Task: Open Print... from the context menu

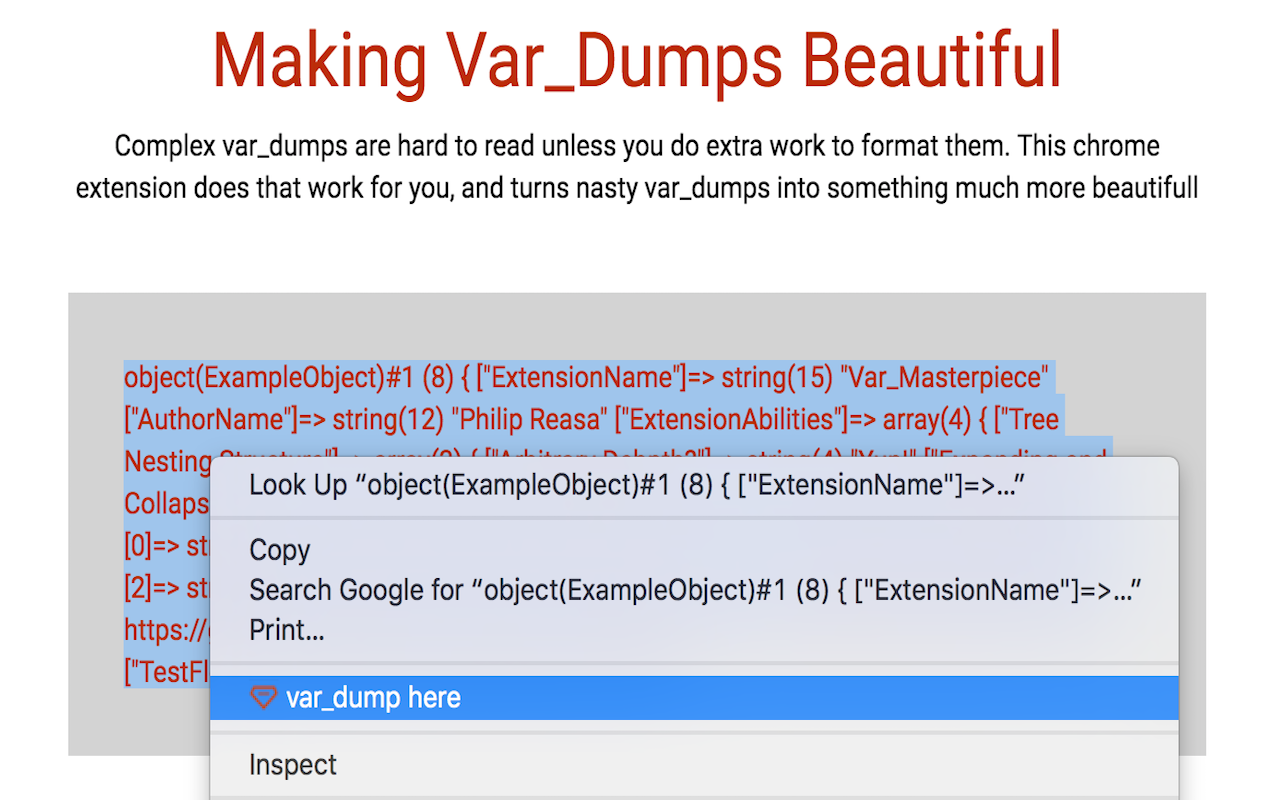Action: [x=287, y=630]
